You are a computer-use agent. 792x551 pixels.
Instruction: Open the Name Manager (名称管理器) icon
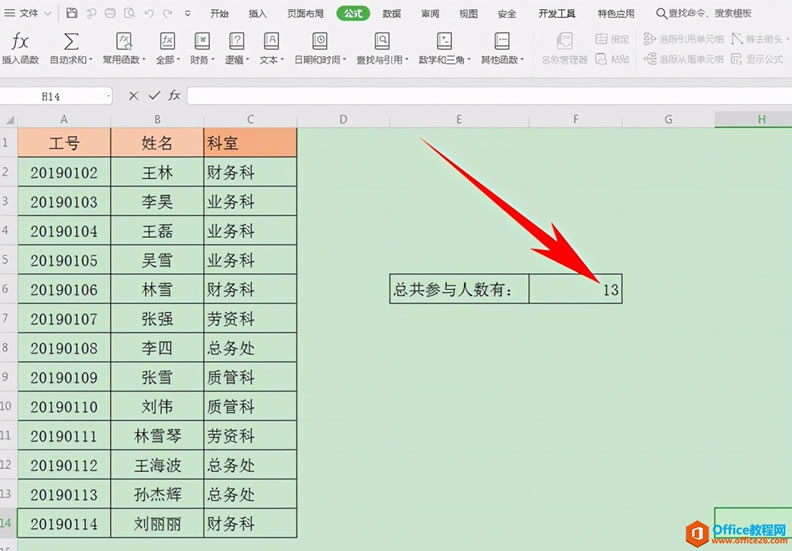point(564,41)
